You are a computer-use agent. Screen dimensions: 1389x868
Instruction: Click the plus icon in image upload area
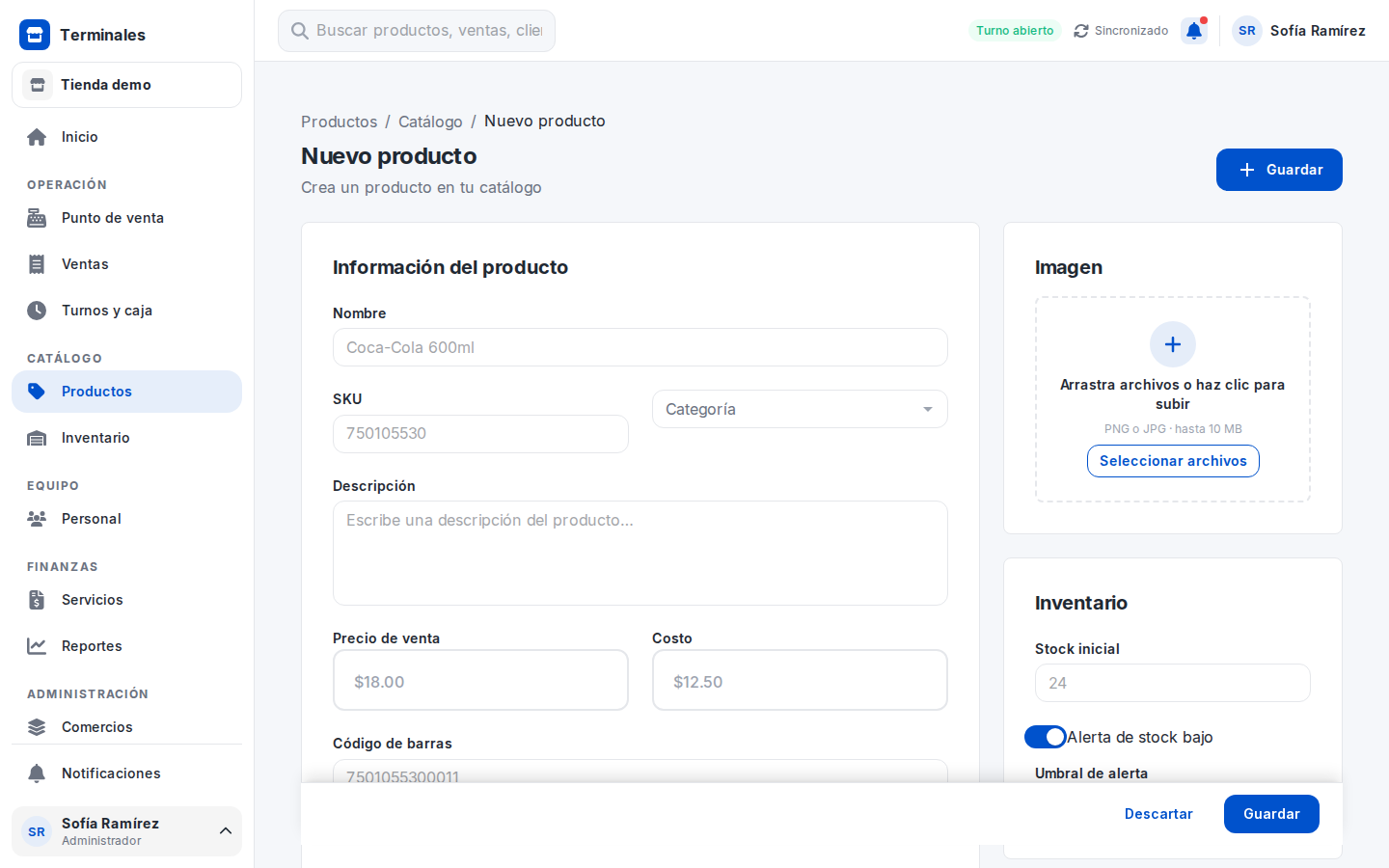coord(1173,344)
